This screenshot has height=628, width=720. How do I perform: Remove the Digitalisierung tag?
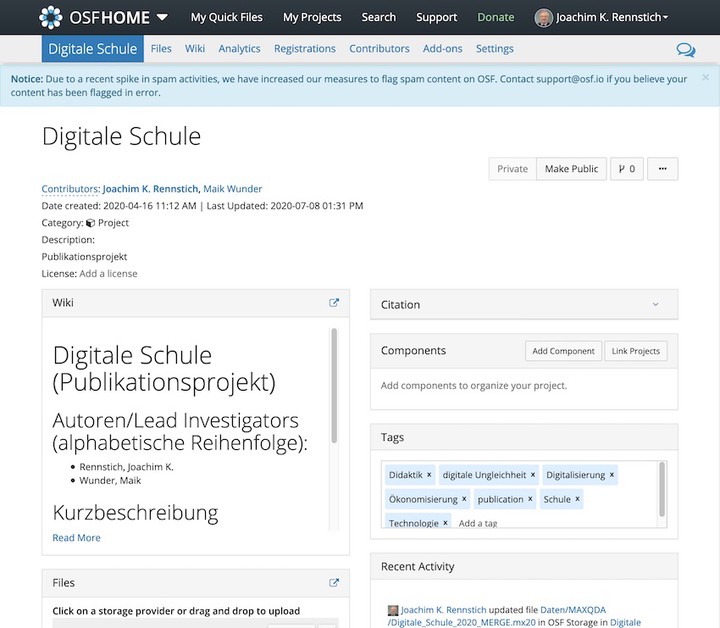612,475
